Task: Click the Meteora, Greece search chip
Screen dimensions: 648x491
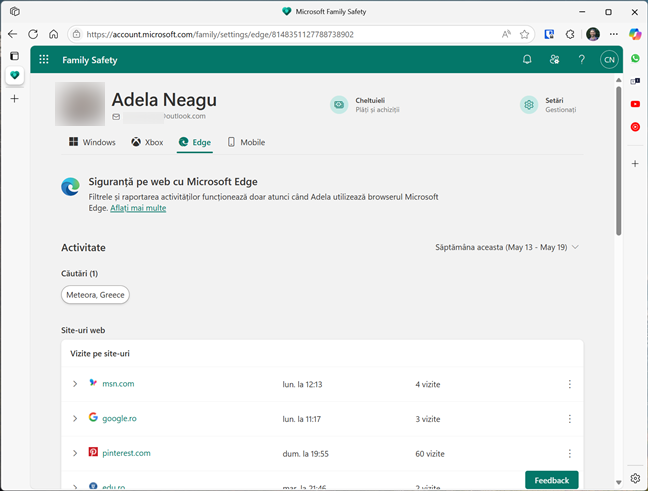Action: pos(95,295)
